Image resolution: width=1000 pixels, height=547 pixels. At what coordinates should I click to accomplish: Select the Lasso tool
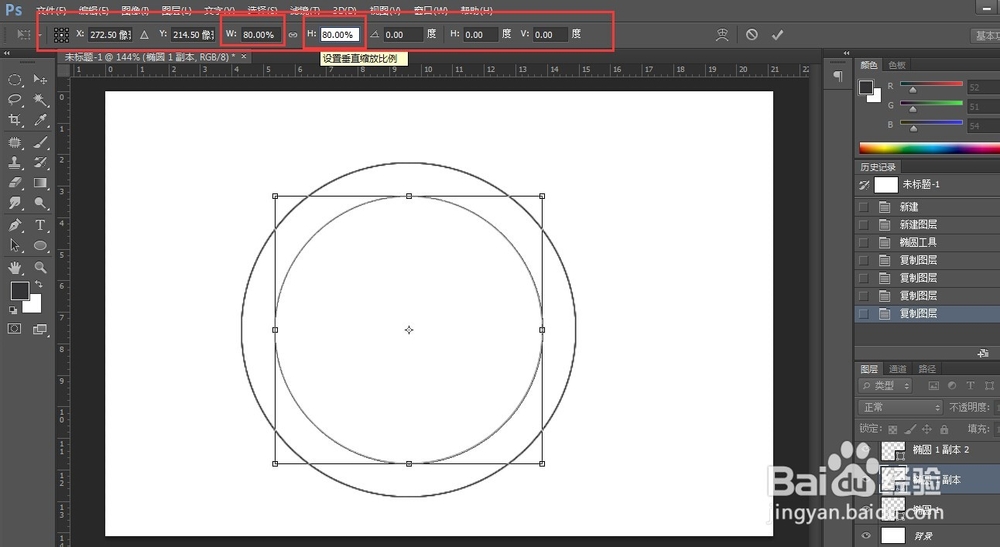point(15,99)
